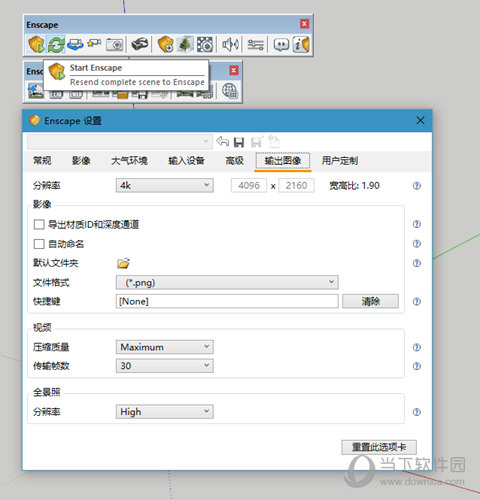Click help icon beside 默认文件夹
Image resolution: width=480 pixels, height=500 pixels.
click(x=417, y=263)
